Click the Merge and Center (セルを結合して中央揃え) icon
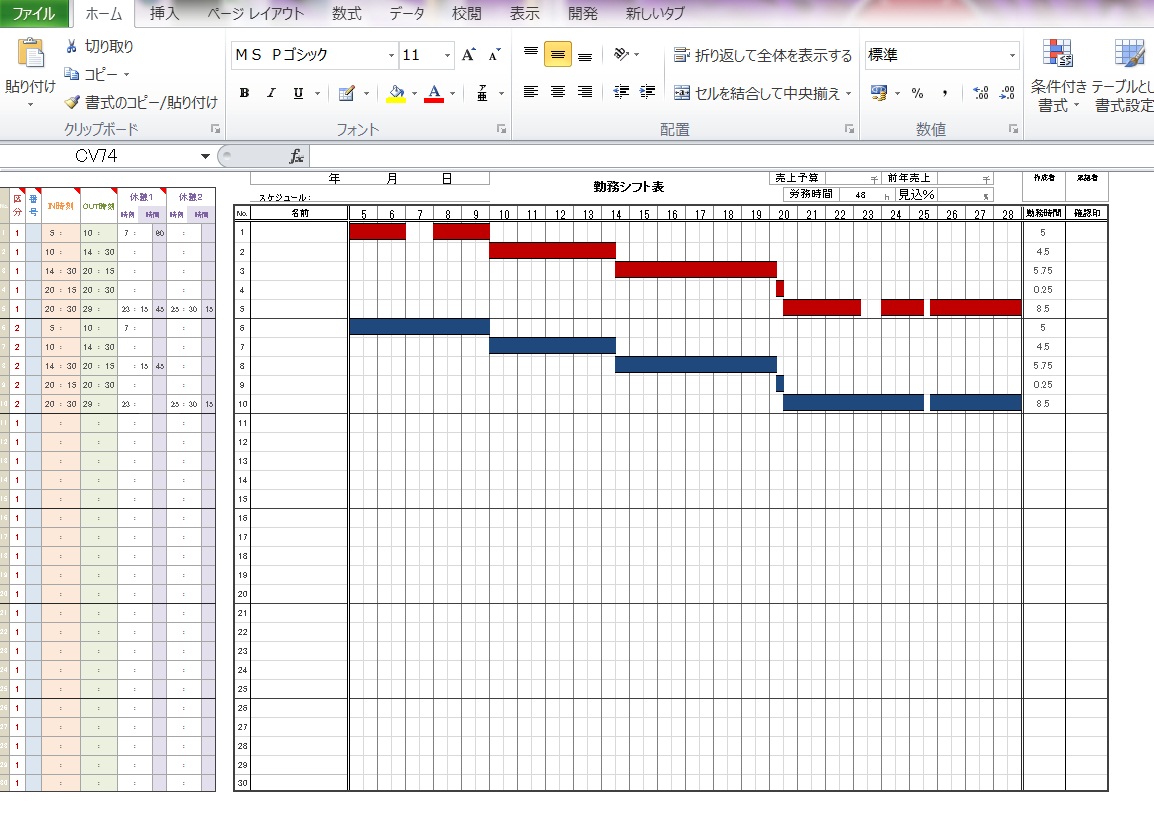Image resolution: width=1154 pixels, height=819 pixels. click(759, 92)
